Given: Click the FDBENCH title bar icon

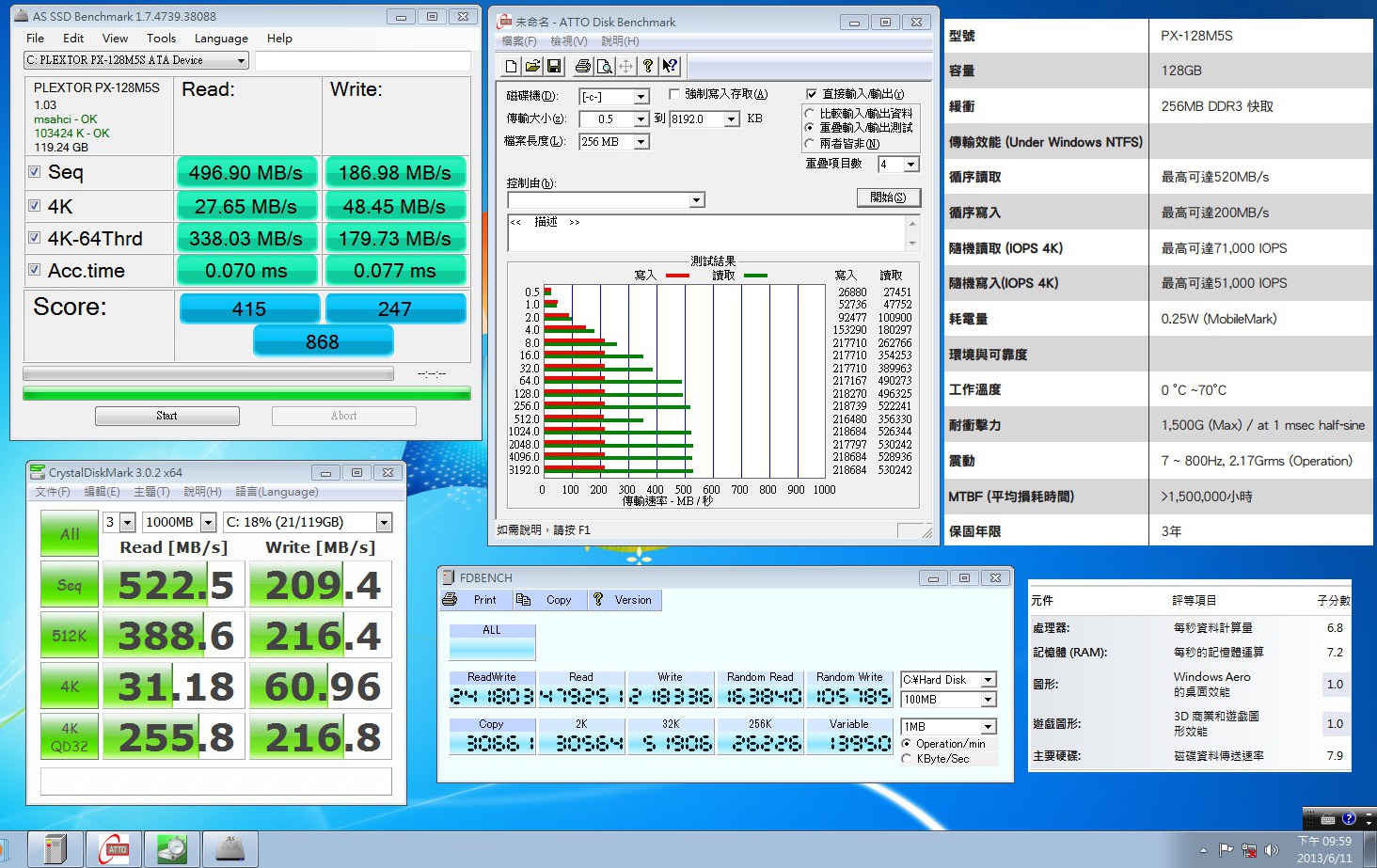Looking at the screenshot, I should (x=449, y=577).
